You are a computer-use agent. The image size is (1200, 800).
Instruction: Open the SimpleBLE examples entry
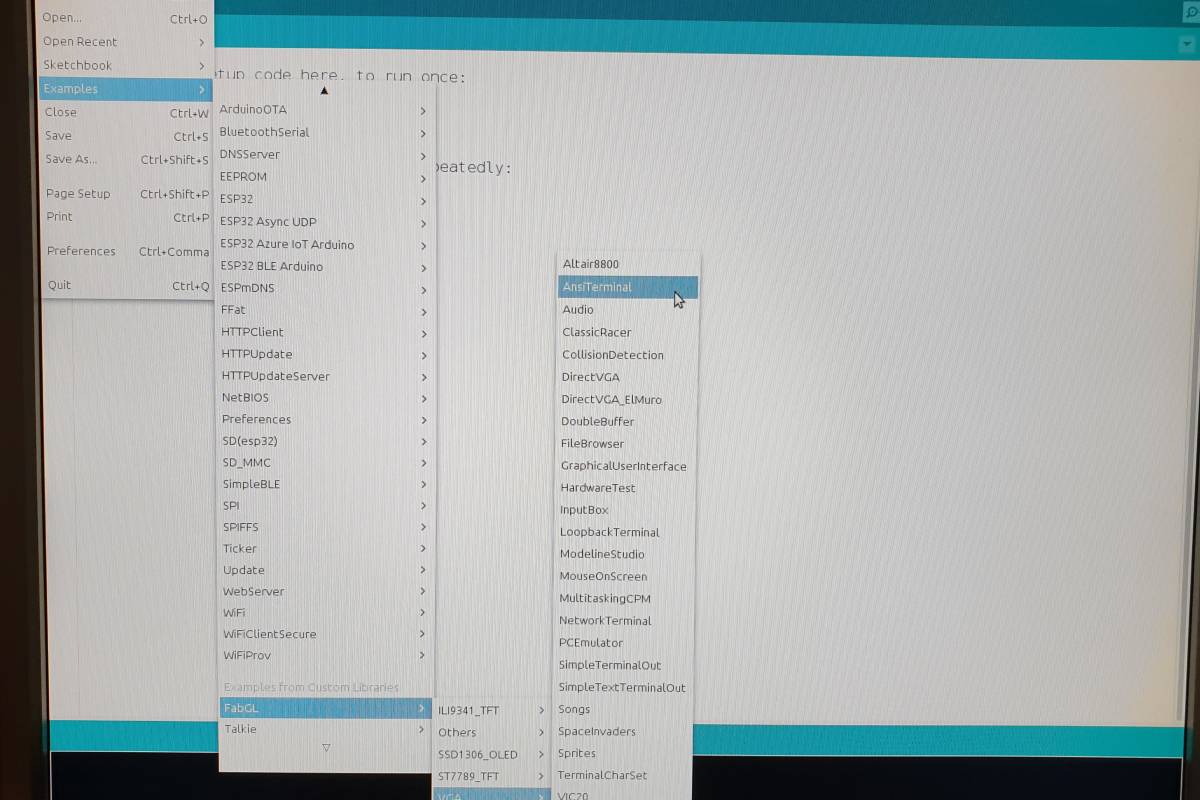(x=325, y=484)
